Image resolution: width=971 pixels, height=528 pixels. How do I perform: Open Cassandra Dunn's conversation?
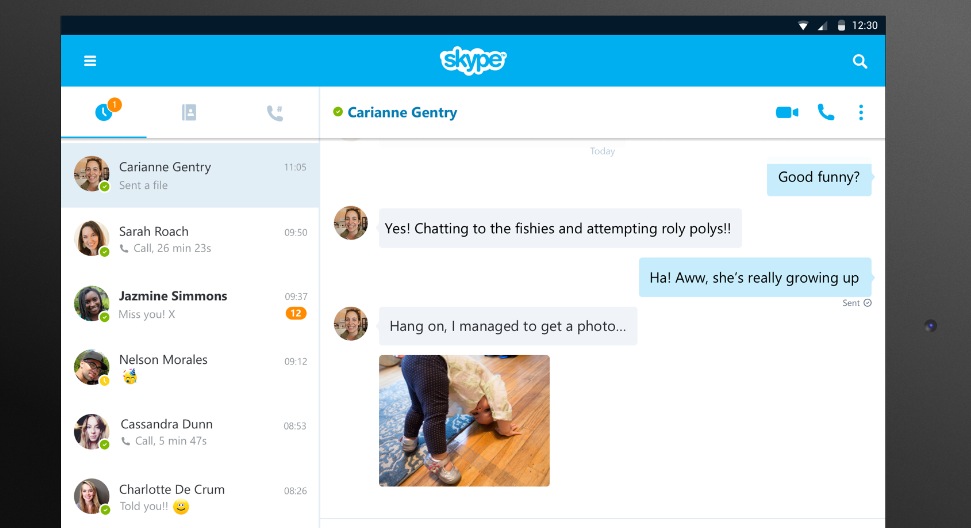190,432
